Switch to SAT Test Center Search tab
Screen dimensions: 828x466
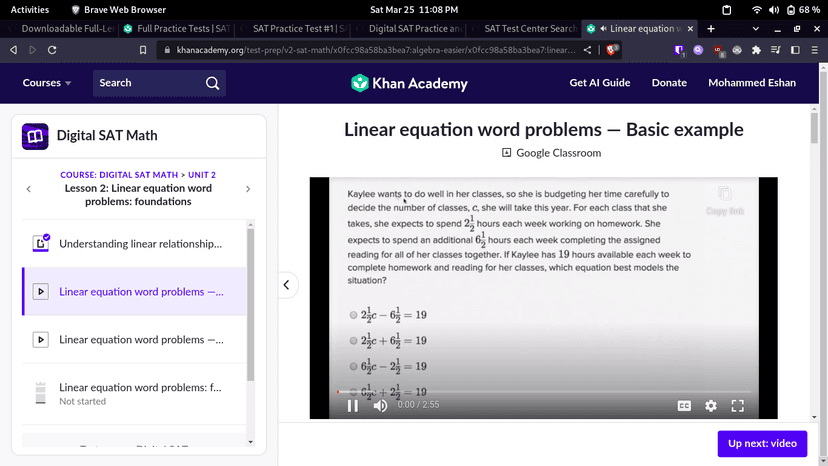click(525, 29)
